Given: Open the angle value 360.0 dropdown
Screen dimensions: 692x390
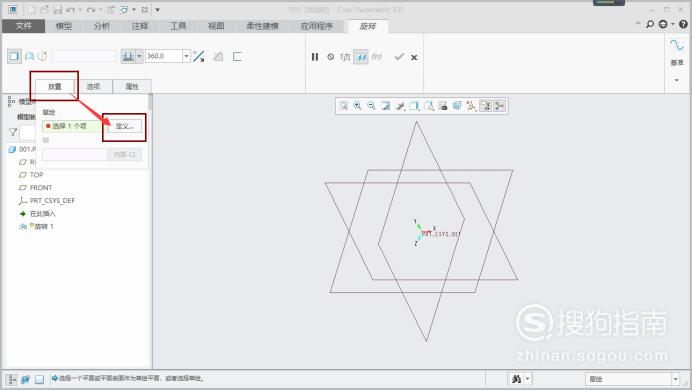Looking at the screenshot, I should click(x=186, y=56).
